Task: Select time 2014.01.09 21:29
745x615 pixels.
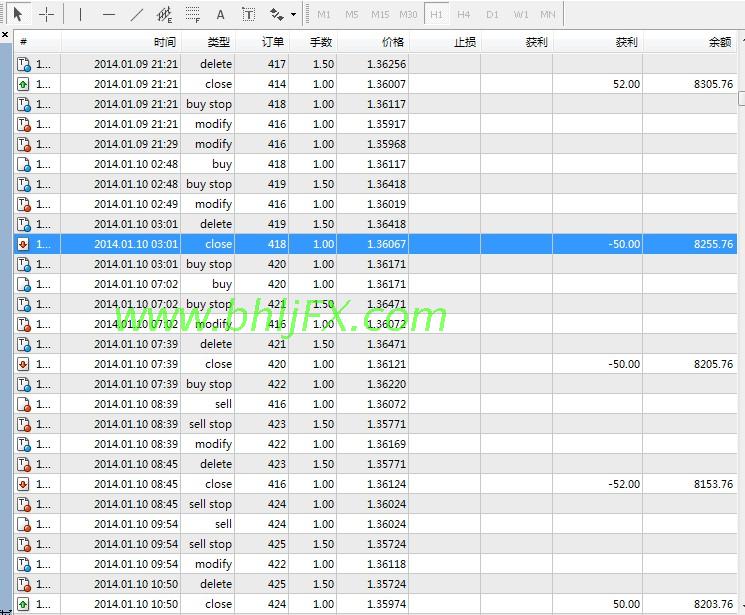Action: [x=136, y=144]
